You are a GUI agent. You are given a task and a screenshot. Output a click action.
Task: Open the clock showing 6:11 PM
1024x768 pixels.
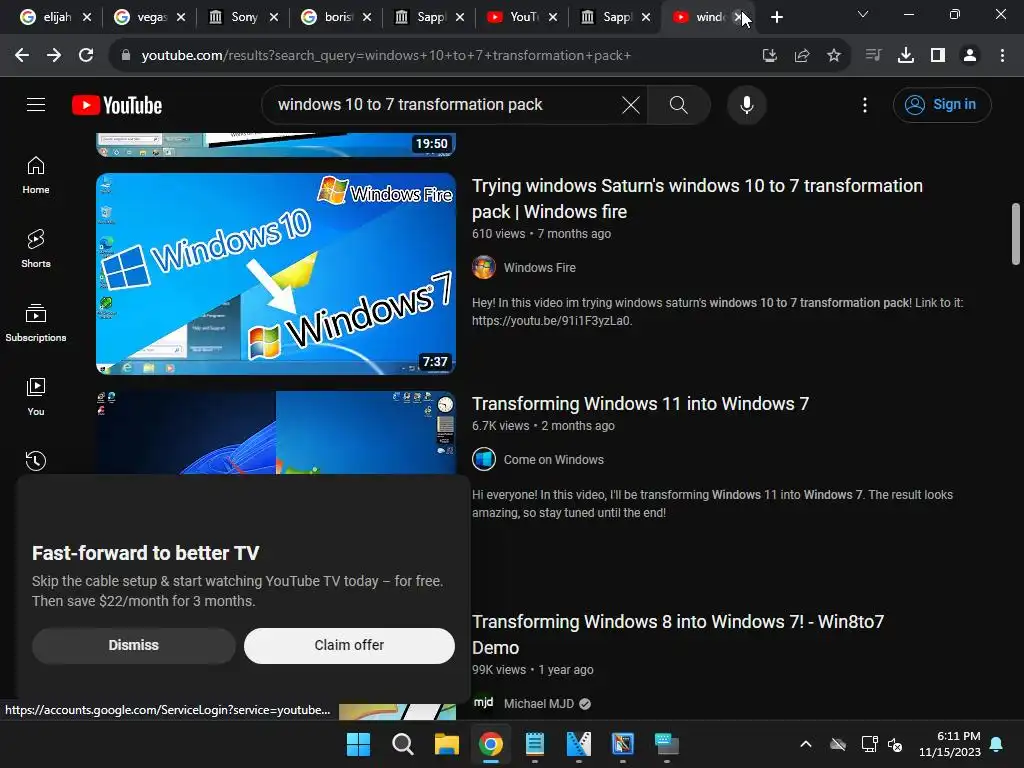(950, 744)
